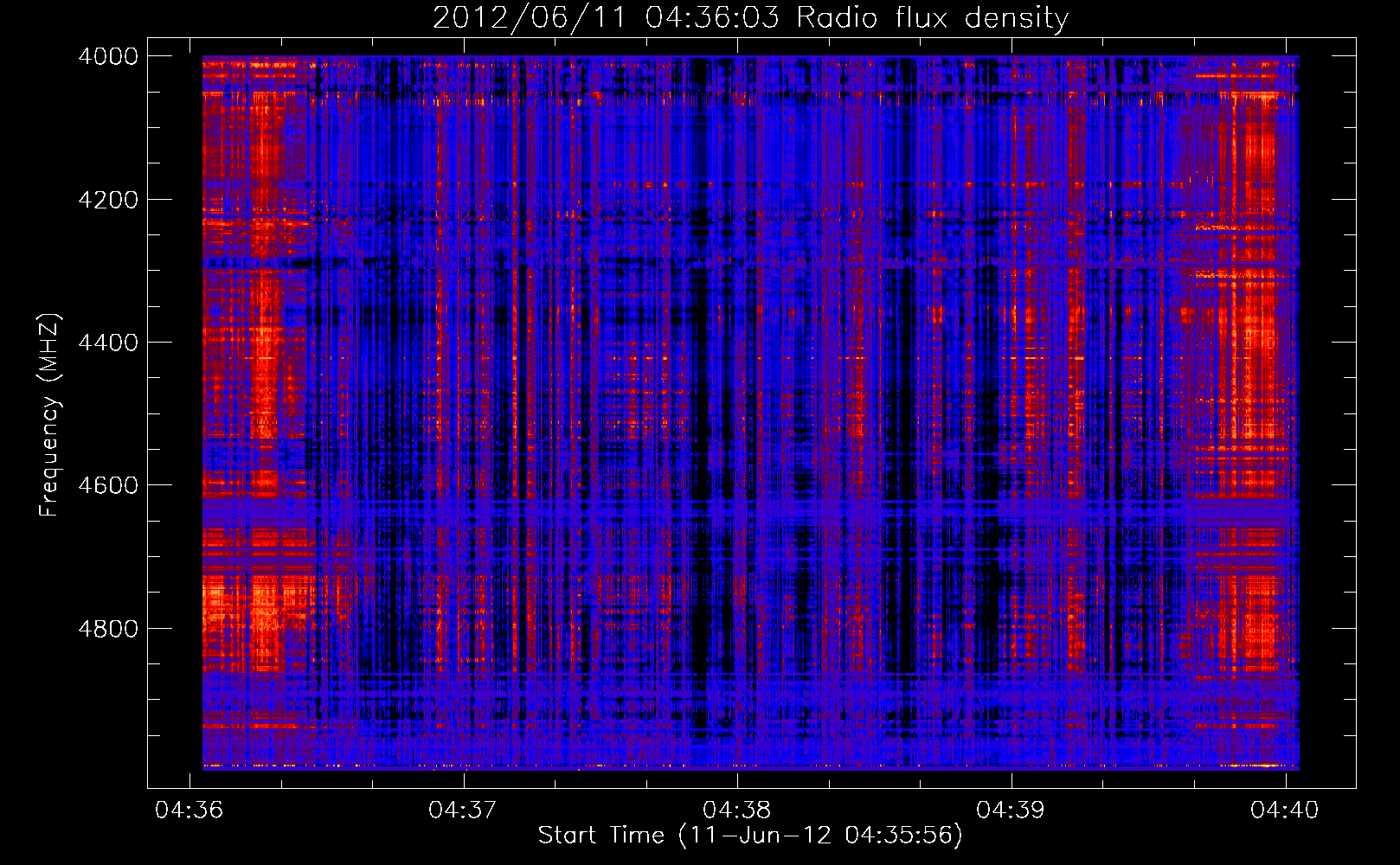Select the 4200 frequency axis label
The width and height of the screenshot is (1400, 865).
pyautogui.click(x=108, y=200)
